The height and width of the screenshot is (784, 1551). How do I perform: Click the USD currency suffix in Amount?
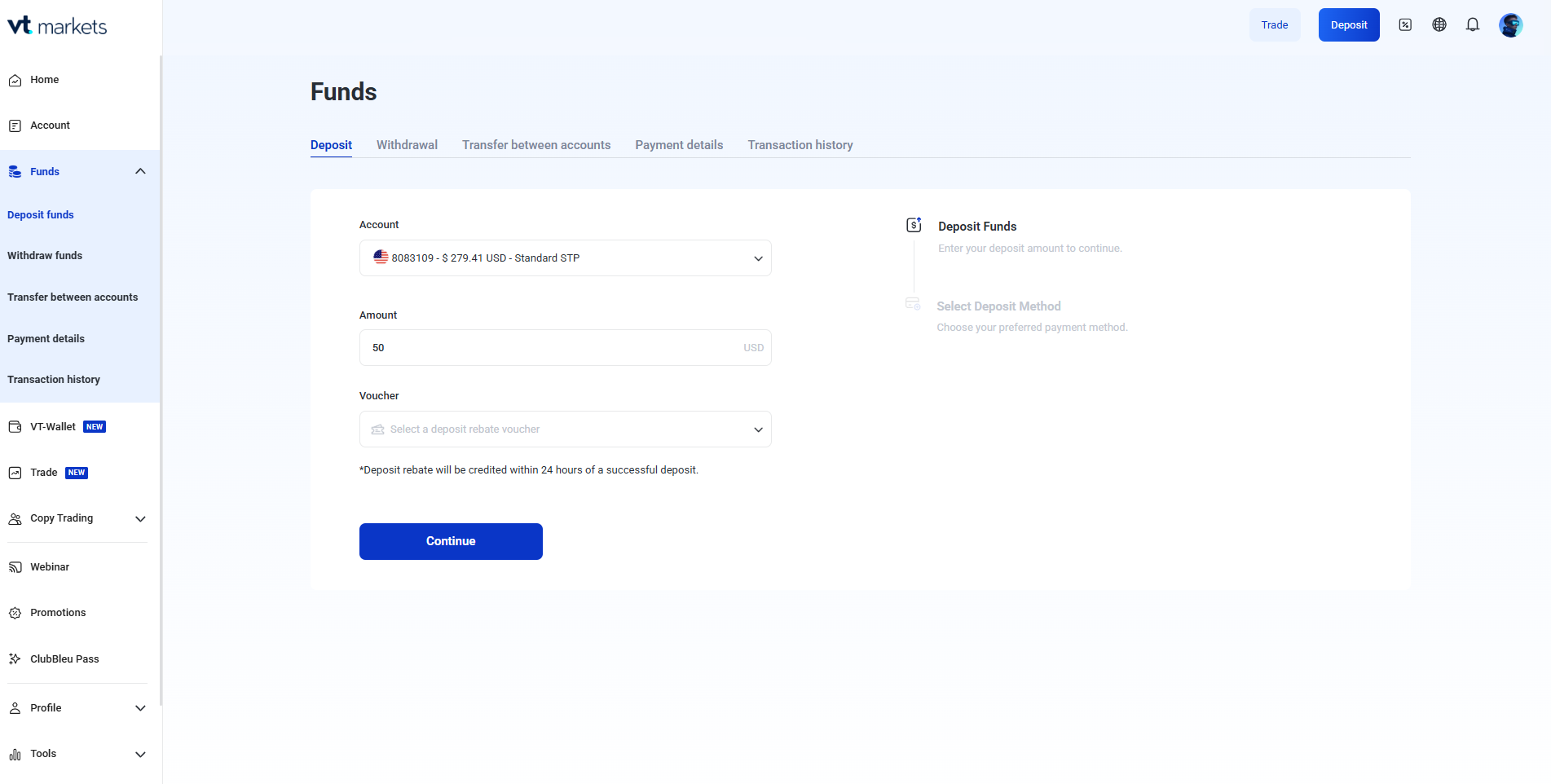tap(754, 348)
